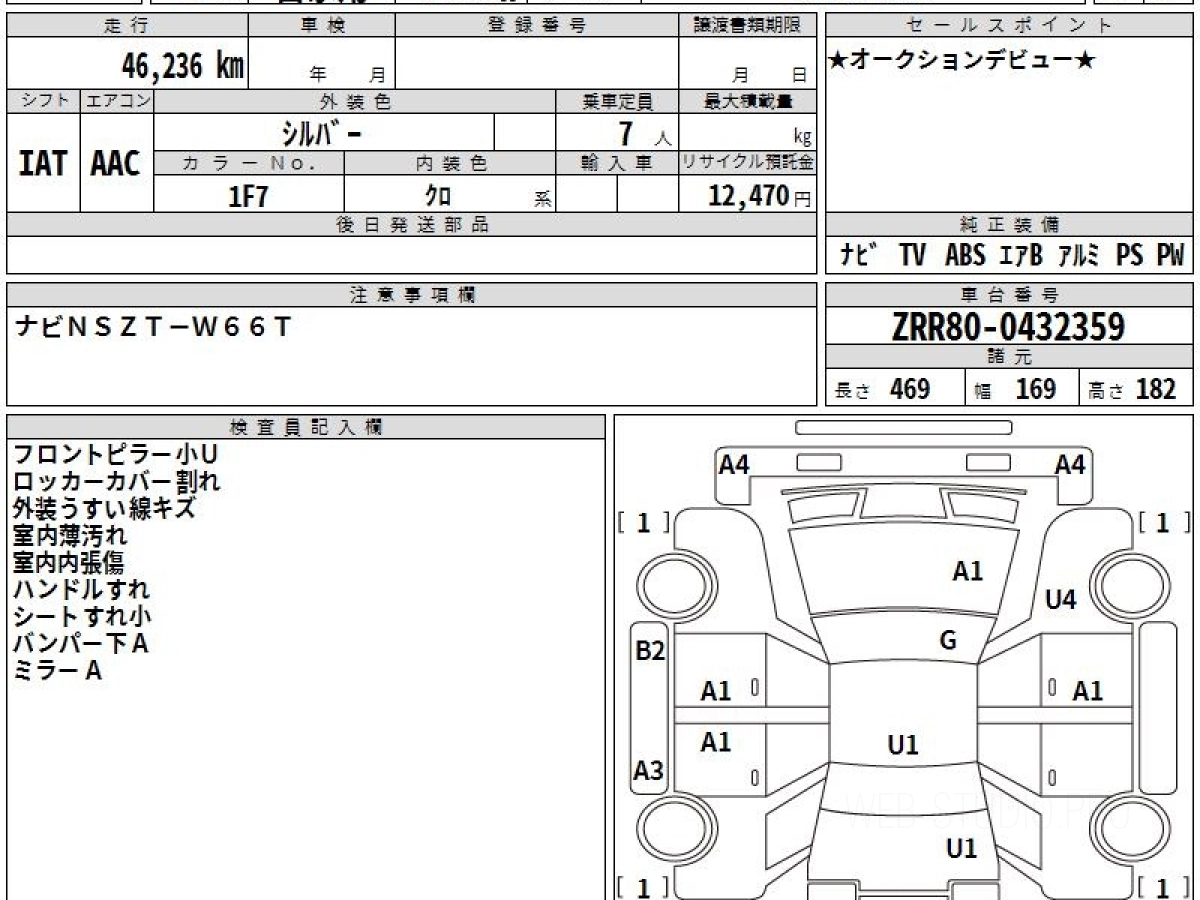Click the 車台番号 header
This screenshot has height=900, width=1200.
[1009, 294]
